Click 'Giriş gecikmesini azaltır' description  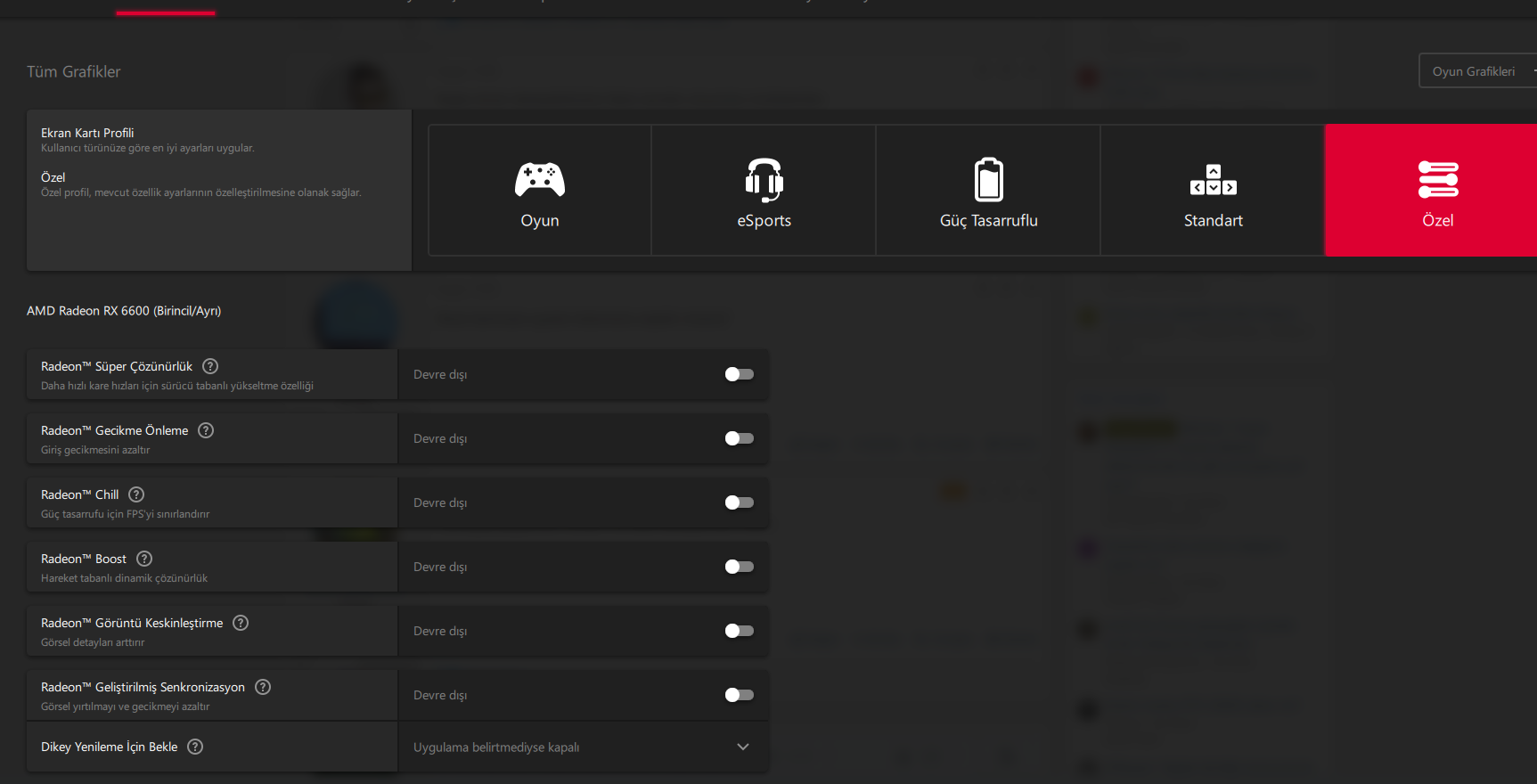(x=95, y=450)
